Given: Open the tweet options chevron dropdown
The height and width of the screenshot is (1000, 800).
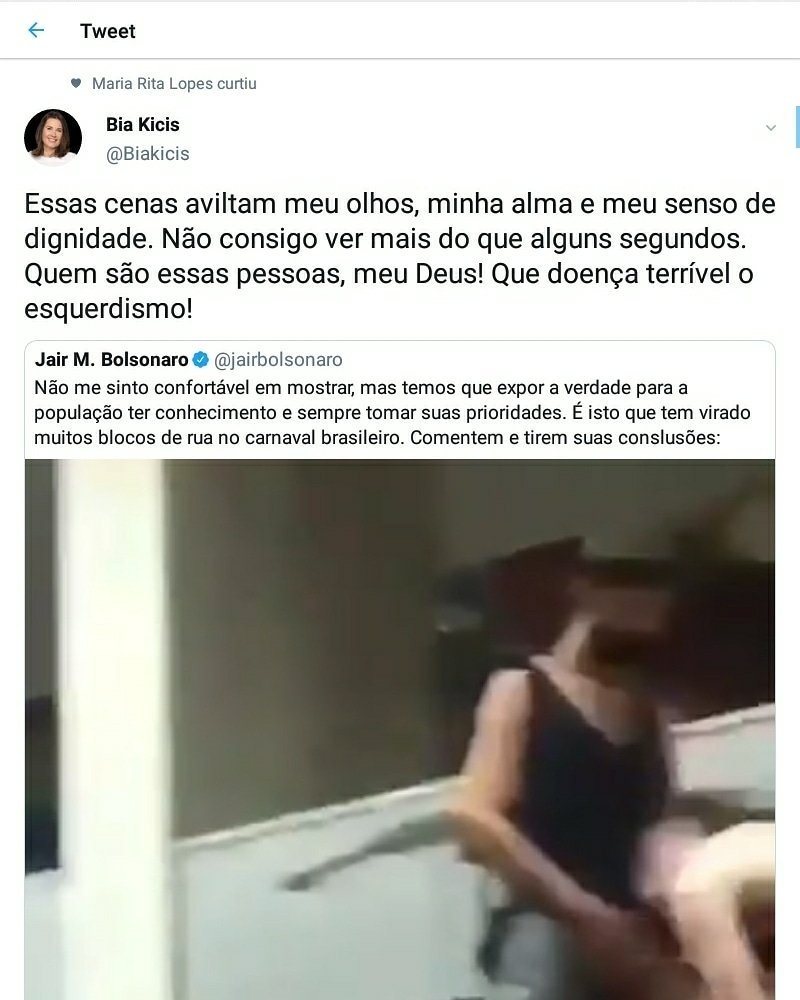Looking at the screenshot, I should (x=771, y=128).
